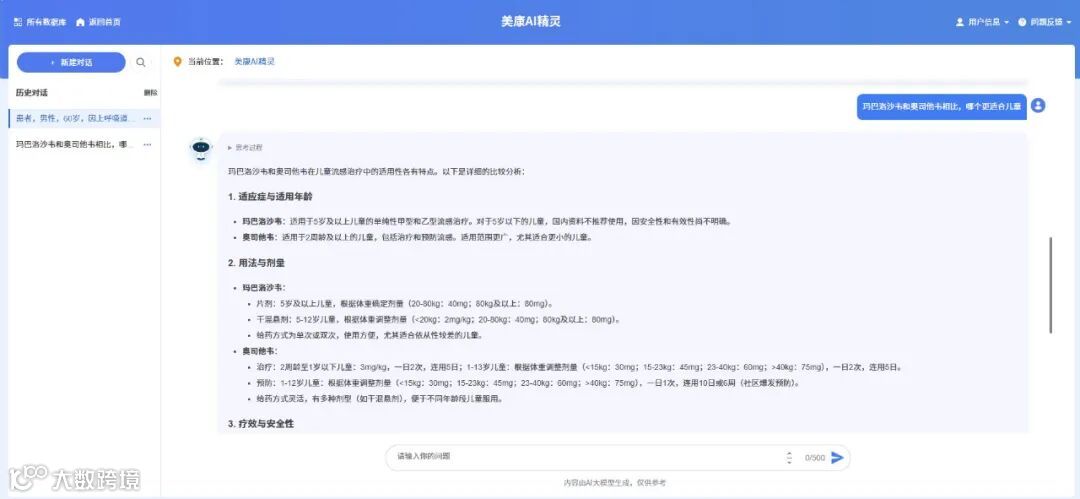Click the chat's vertical scrollbar
This screenshot has width=1080, height=499.
click(x=1050, y=285)
